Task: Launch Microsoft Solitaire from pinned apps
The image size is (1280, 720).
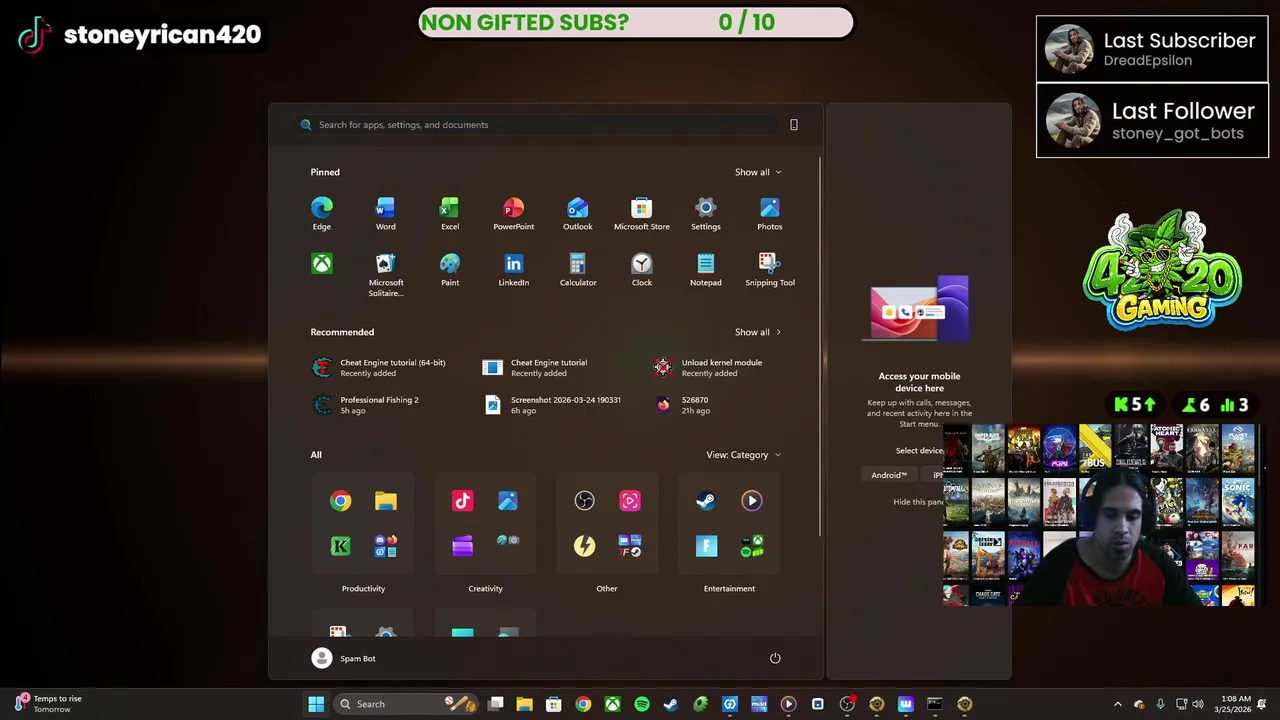Action: point(385,274)
